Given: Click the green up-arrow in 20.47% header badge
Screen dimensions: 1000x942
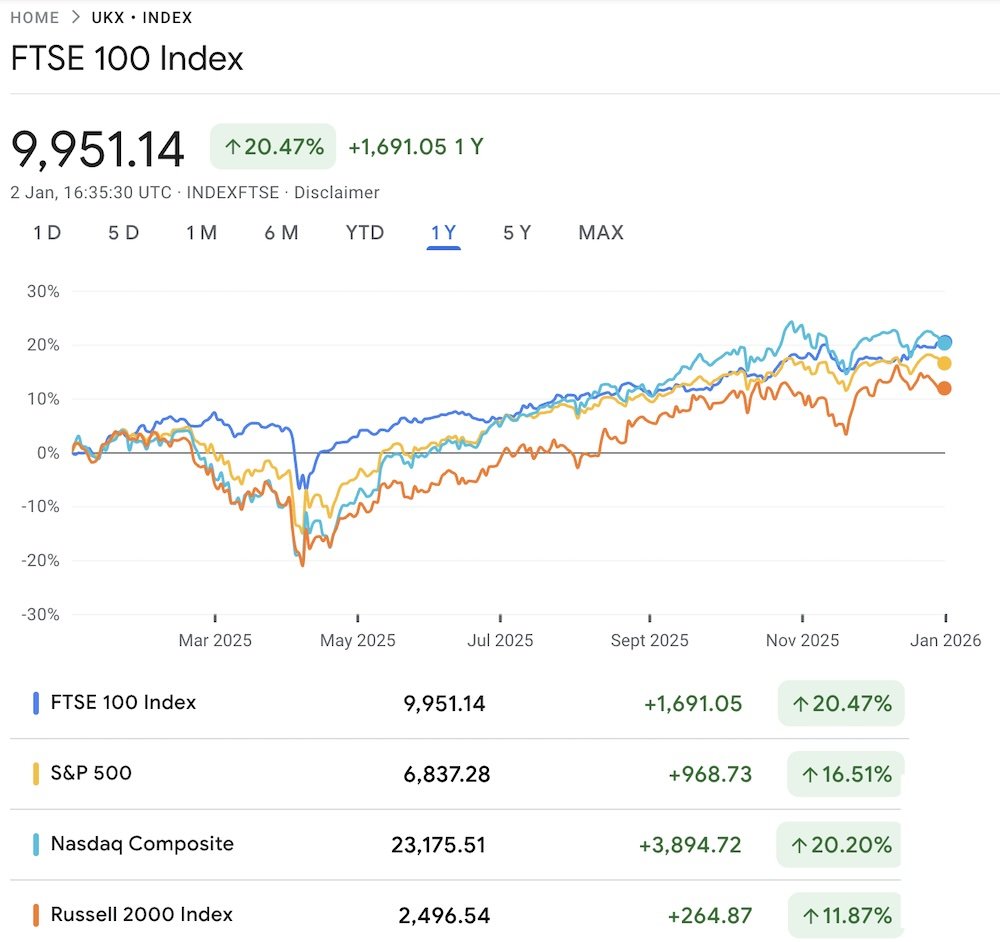Looking at the screenshot, I should point(232,147).
